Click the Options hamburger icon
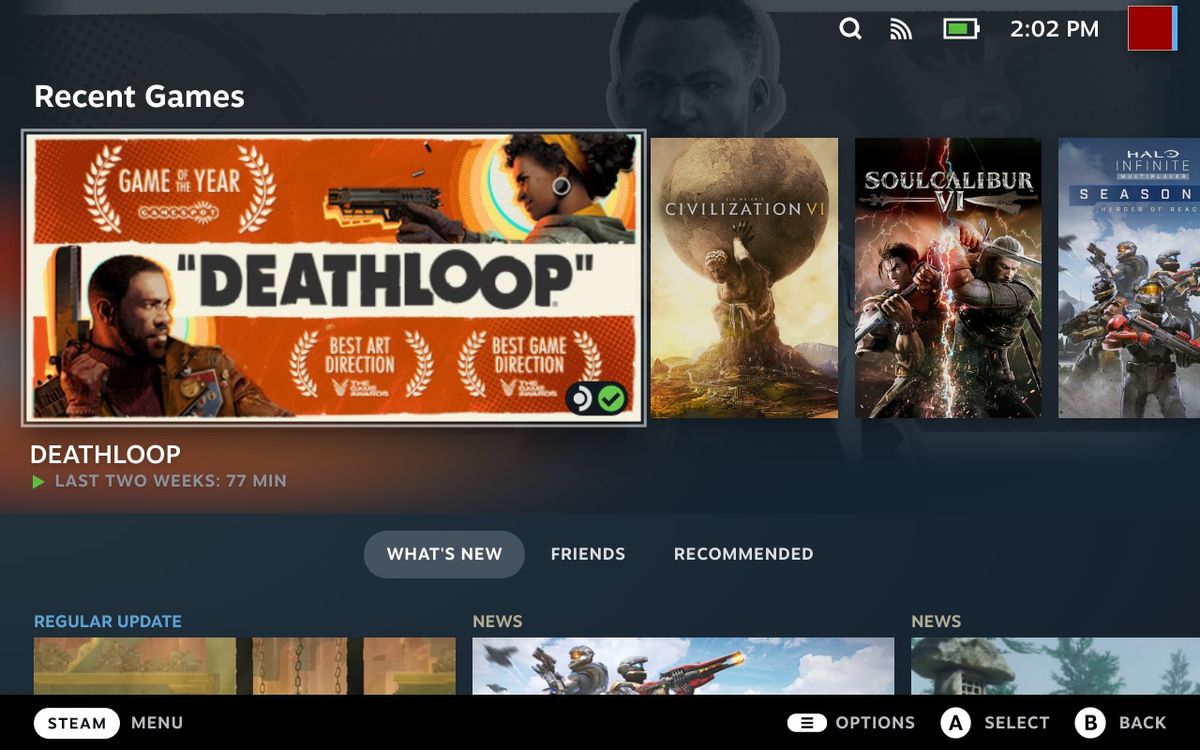This screenshot has height=750, width=1200. (x=806, y=723)
